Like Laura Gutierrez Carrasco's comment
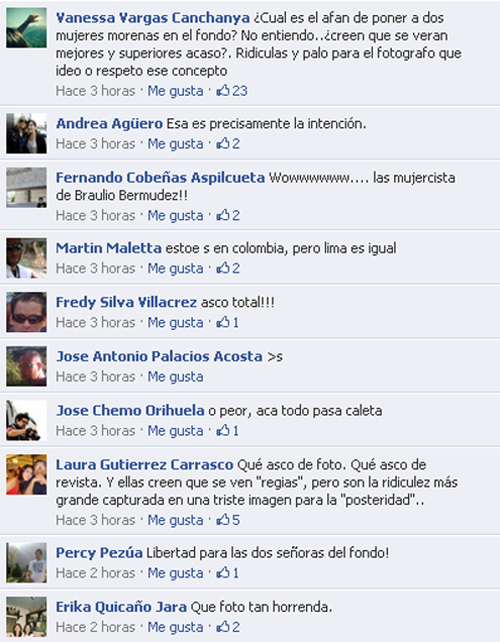 tap(175, 520)
